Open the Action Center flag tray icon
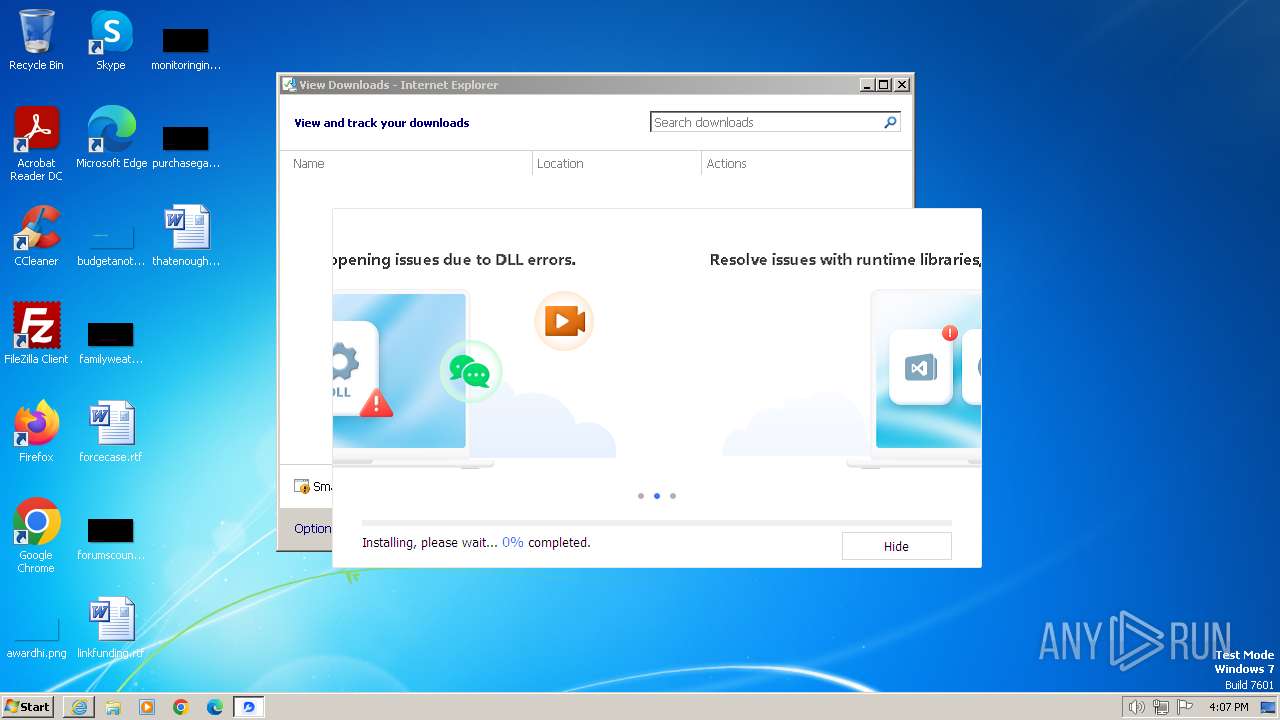1280x720 pixels. tap(1185, 707)
